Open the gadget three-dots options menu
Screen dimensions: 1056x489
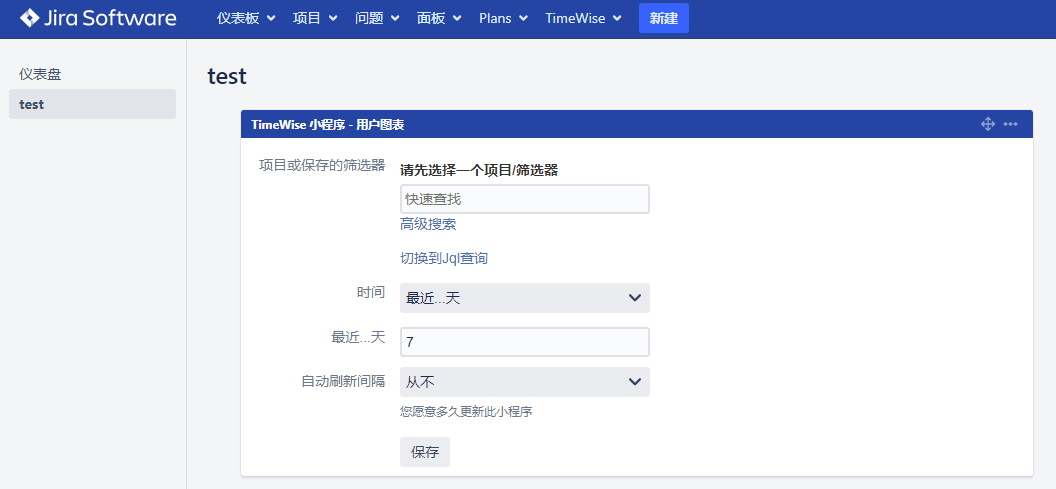click(1011, 124)
